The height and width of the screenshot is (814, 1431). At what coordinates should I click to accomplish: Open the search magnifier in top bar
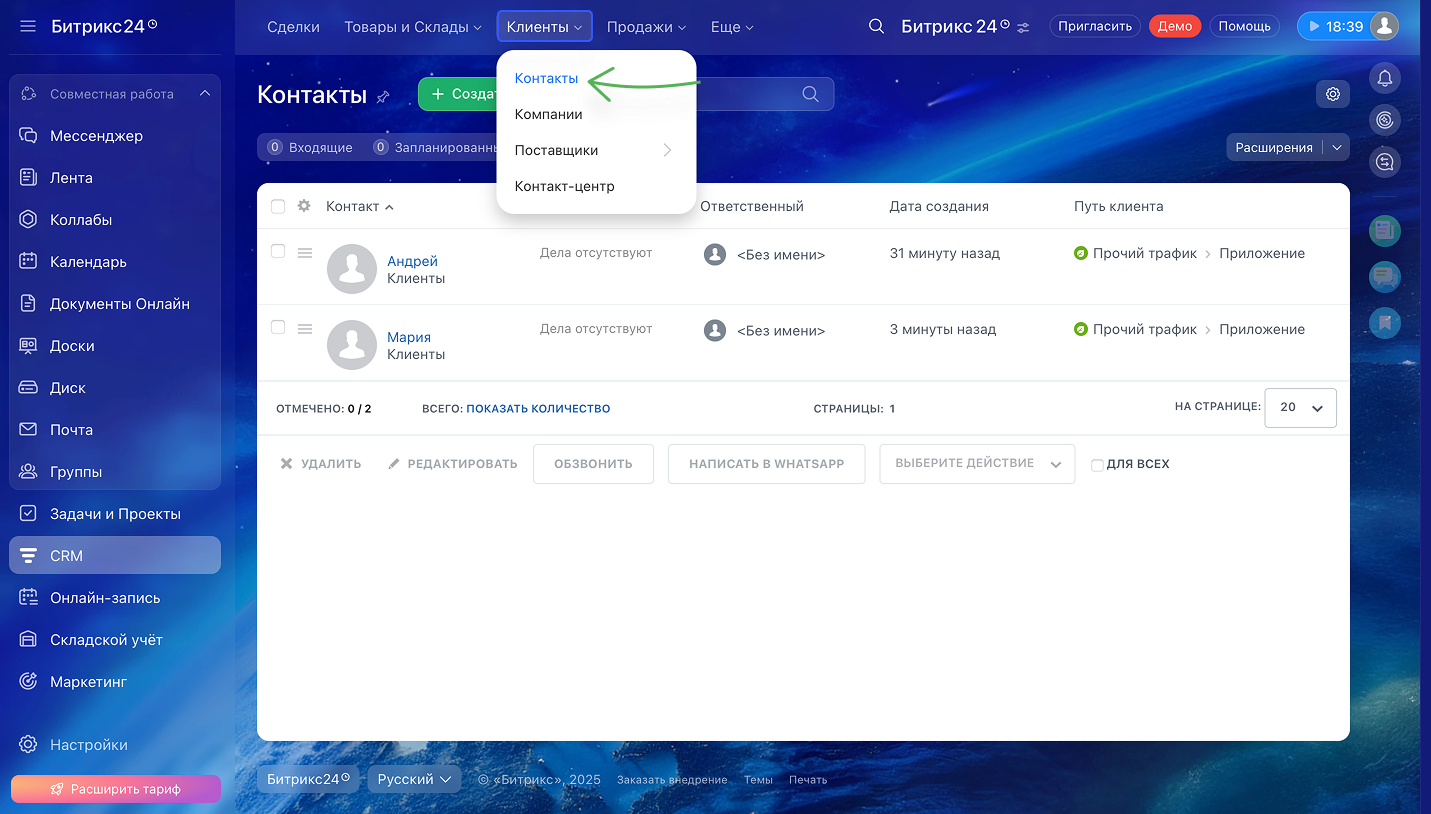click(x=876, y=27)
